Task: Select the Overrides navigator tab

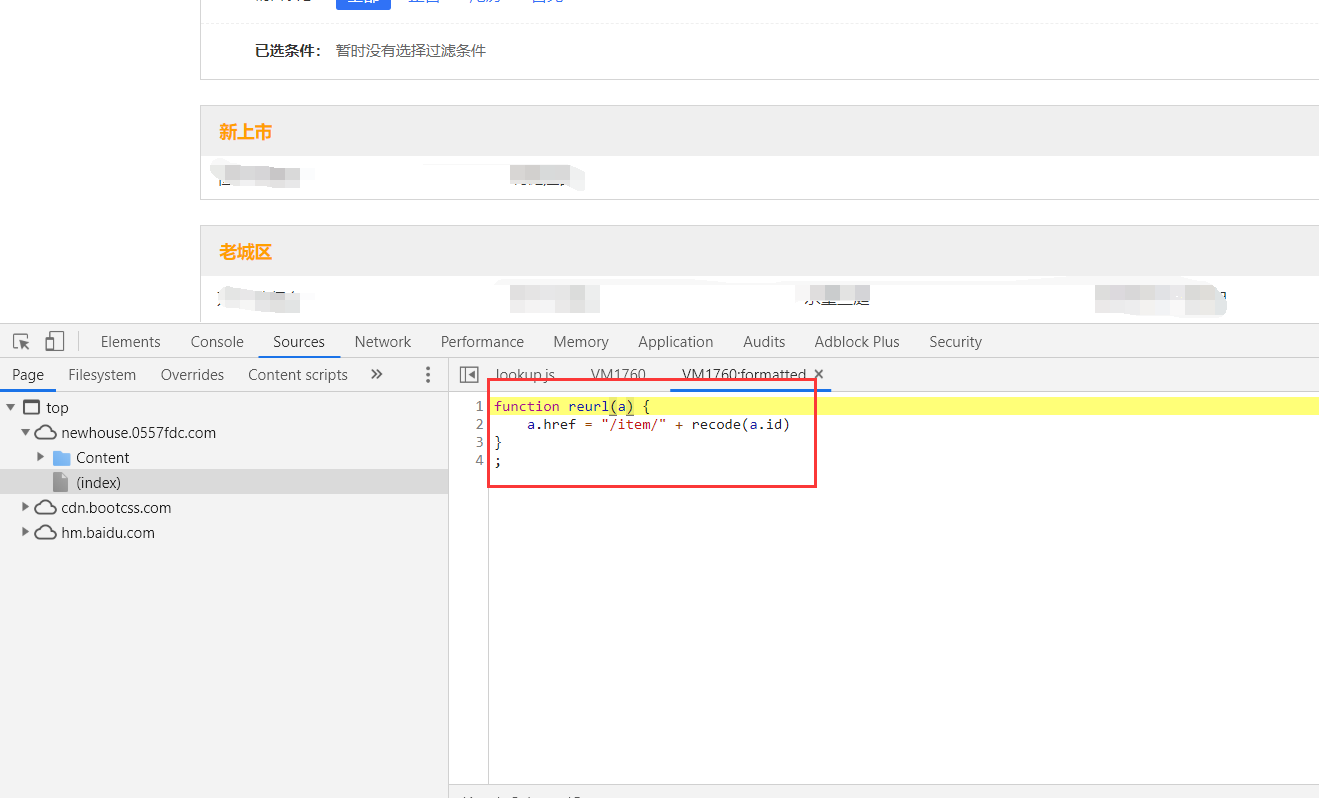Action: click(x=192, y=374)
